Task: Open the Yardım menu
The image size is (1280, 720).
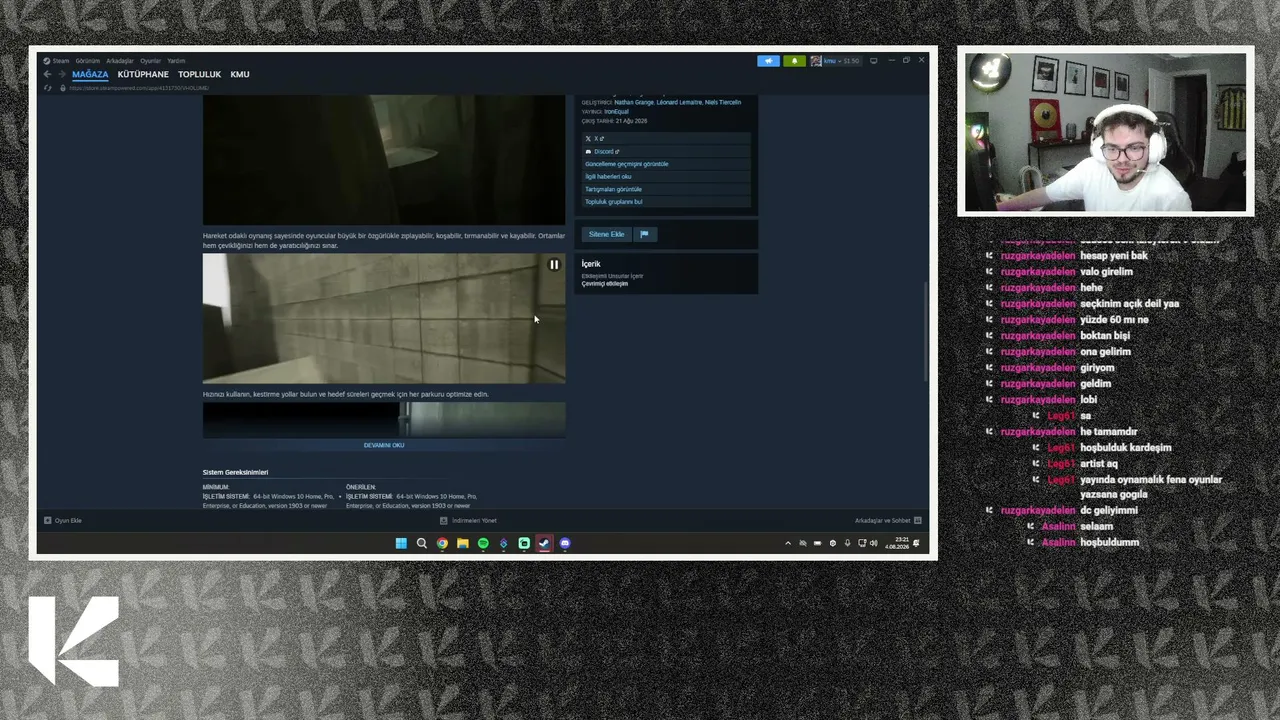Action: point(176,61)
